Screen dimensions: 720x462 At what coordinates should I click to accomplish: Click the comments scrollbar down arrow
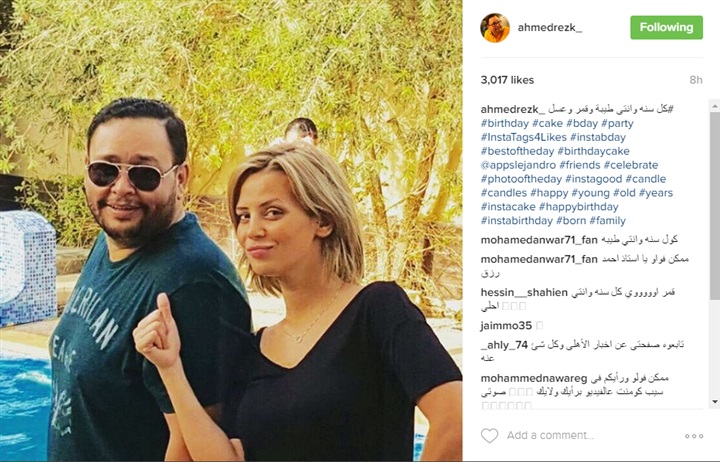click(714, 402)
